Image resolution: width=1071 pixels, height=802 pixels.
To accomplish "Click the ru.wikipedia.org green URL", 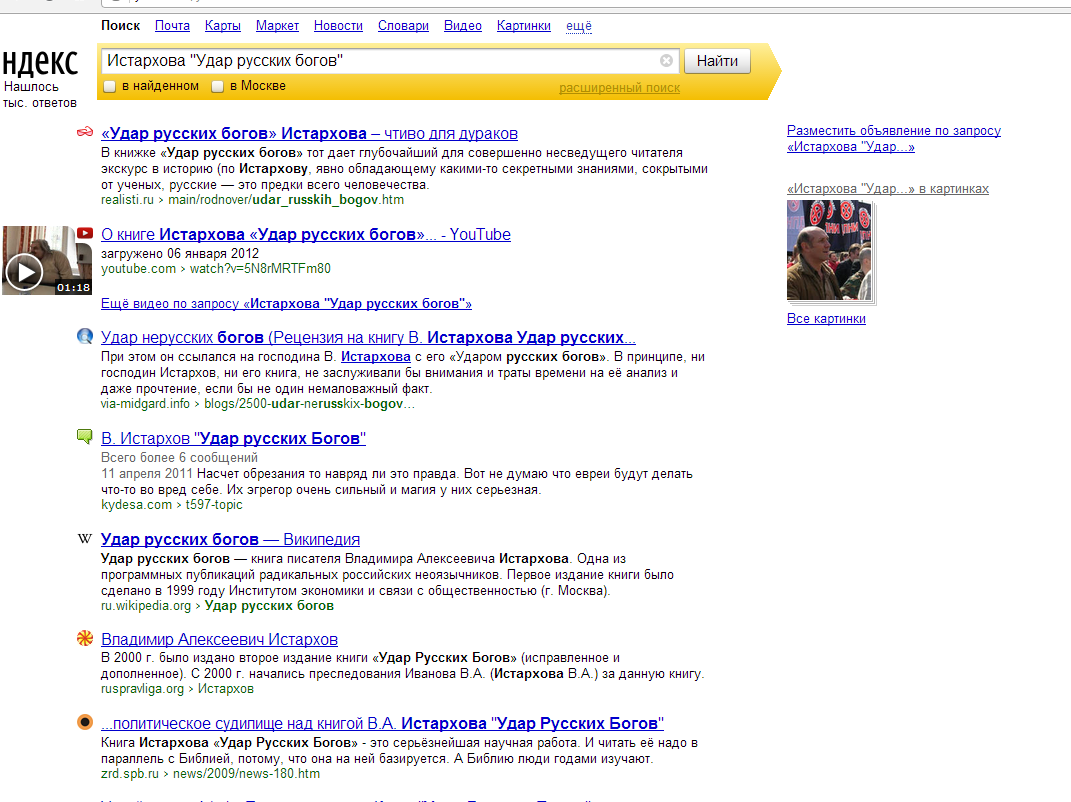I will pyautogui.click(x=217, y=606).
